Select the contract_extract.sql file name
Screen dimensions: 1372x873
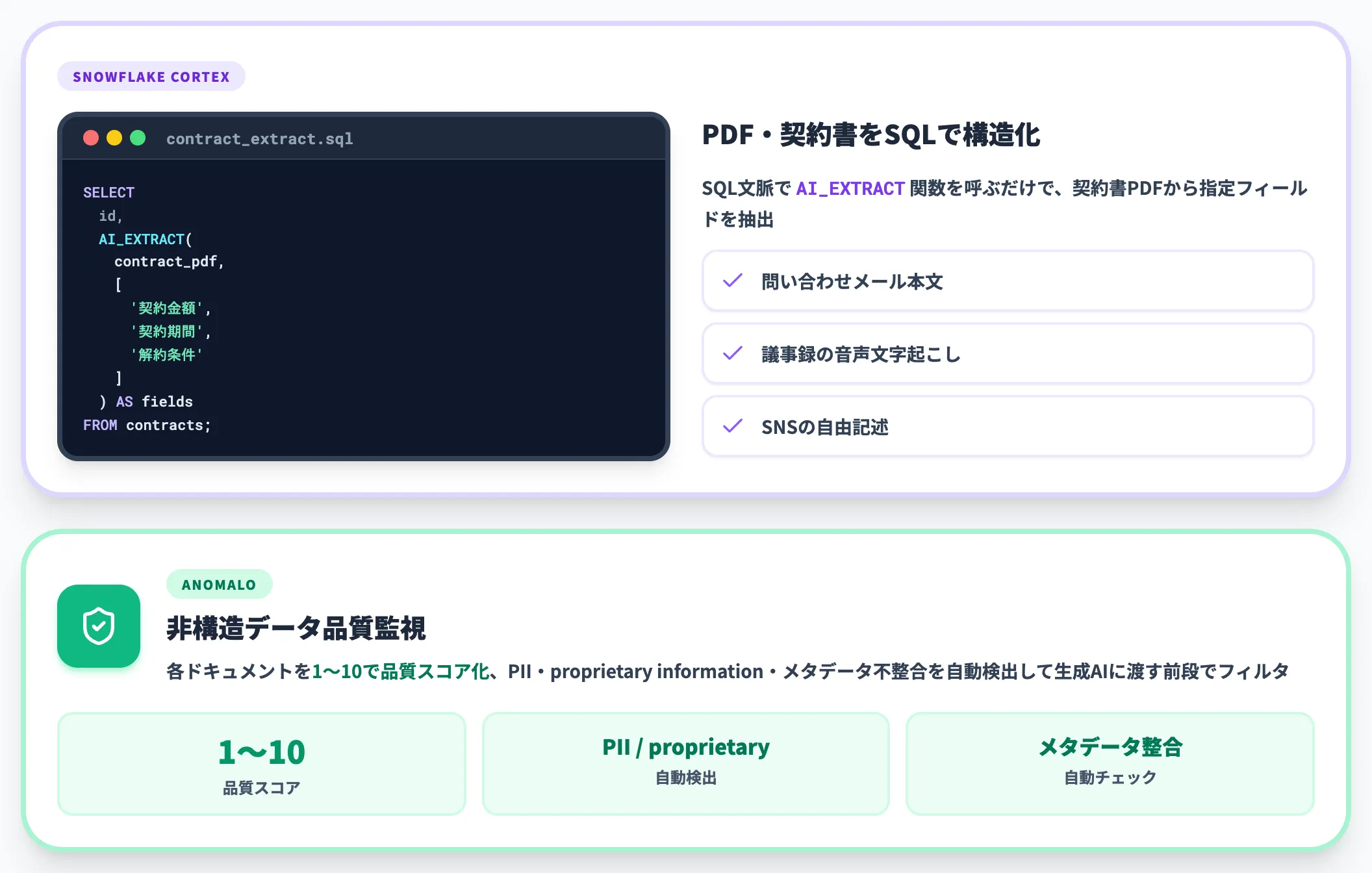tap(260, 139)
